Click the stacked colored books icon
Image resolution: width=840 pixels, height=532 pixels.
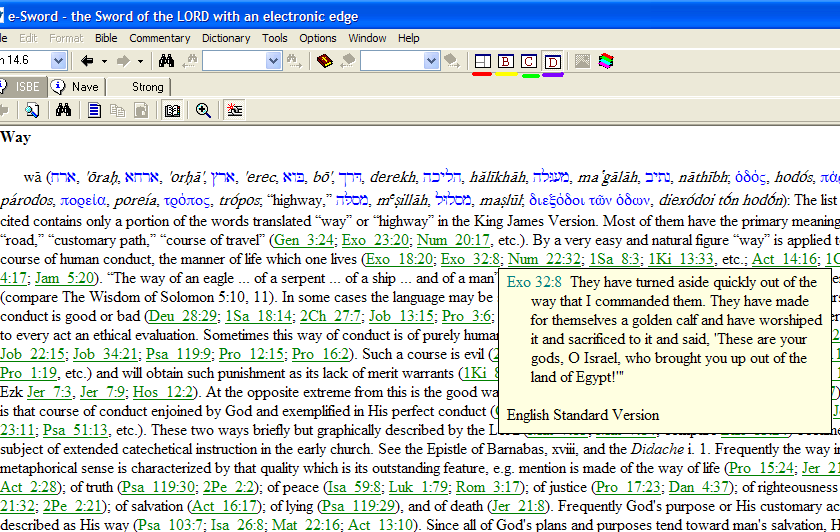pos(606,61)
